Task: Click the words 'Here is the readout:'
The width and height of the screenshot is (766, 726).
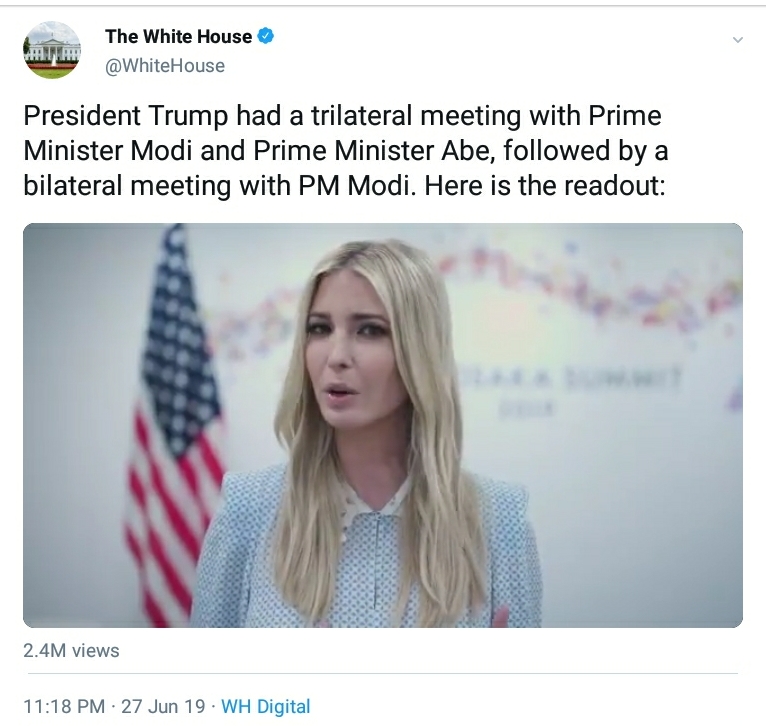Action: click(545, 186)
